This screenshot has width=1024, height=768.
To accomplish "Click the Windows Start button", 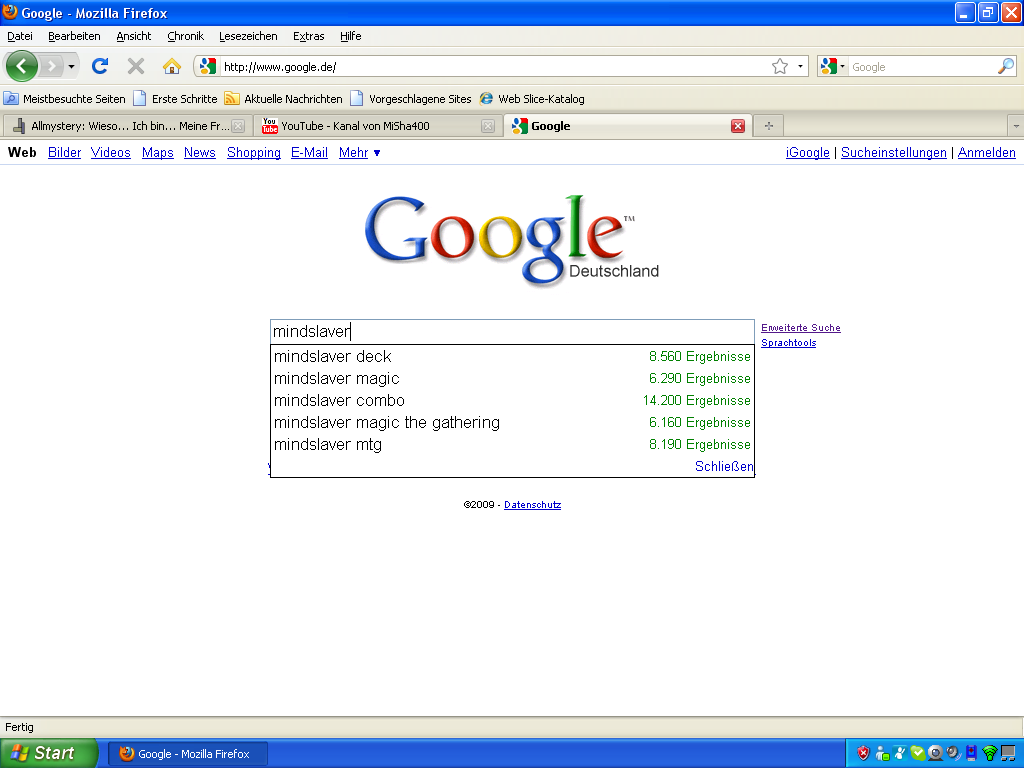I will (48, 753).
